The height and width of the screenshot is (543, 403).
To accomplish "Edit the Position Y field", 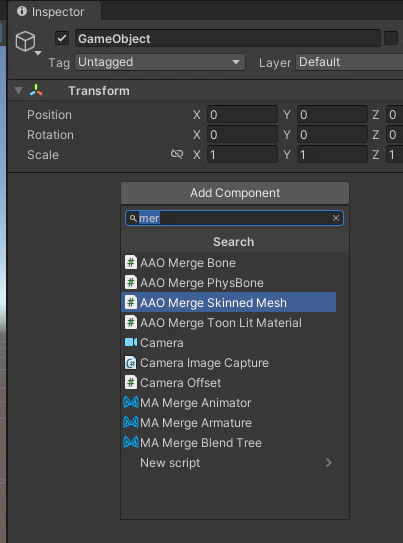I will (x=332, y=115).
